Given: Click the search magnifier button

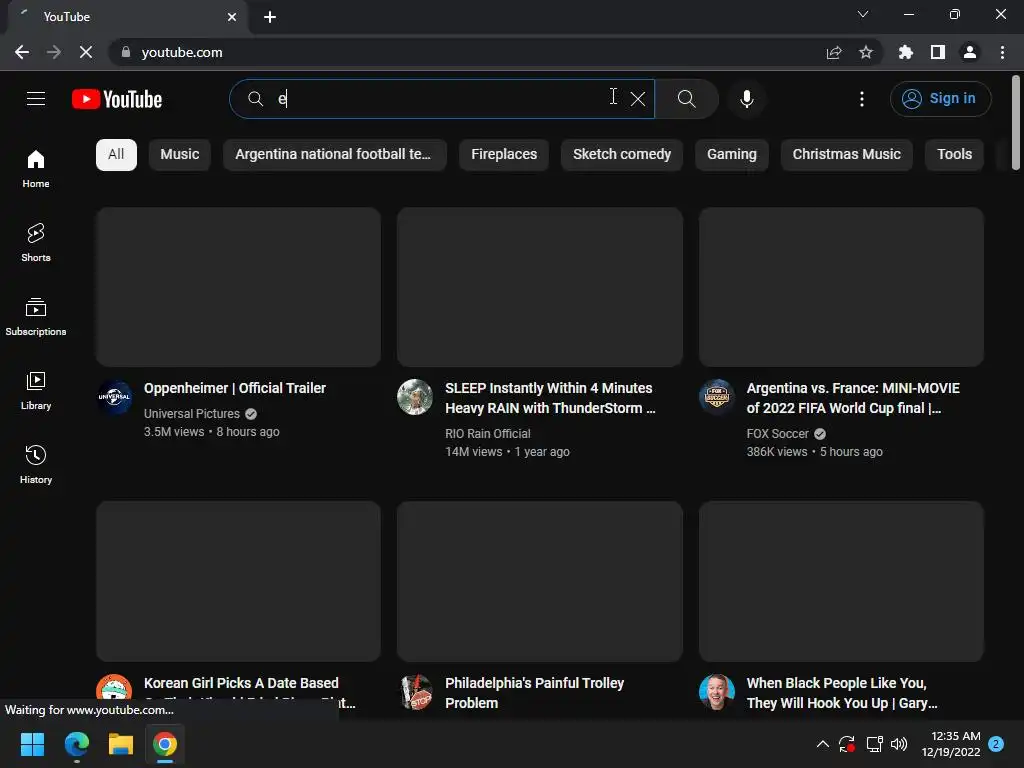Looking at the screenshot, I should coord(686,99).
